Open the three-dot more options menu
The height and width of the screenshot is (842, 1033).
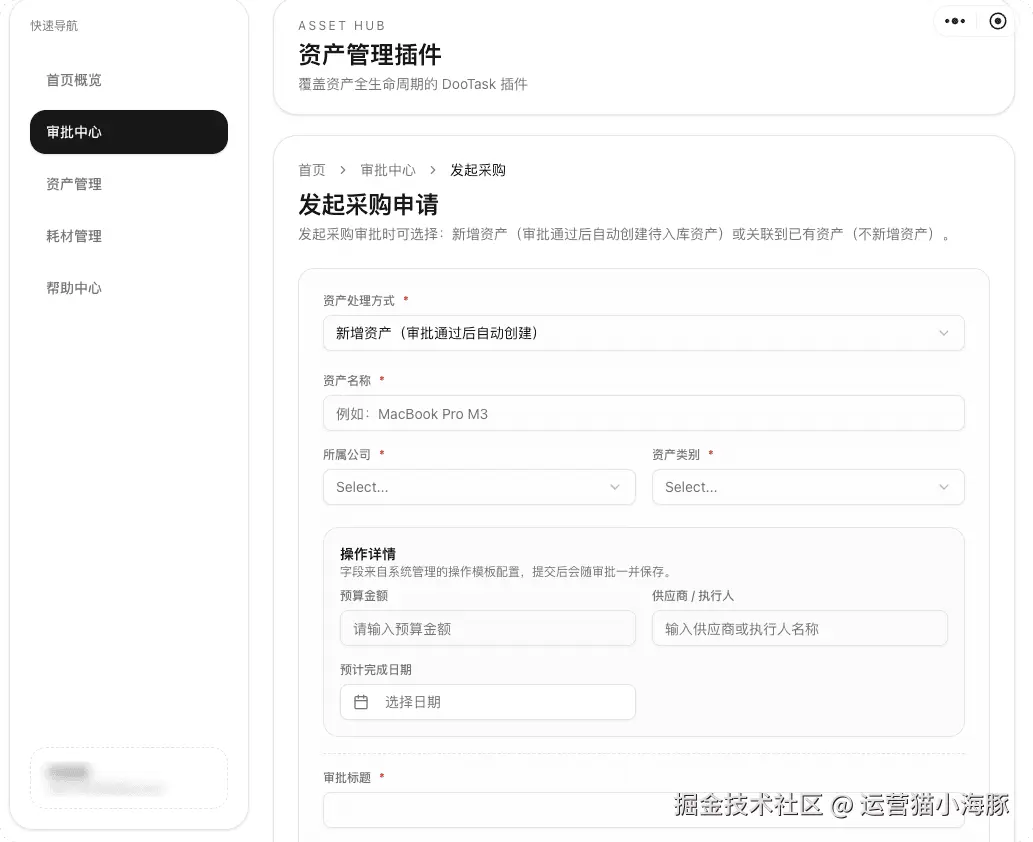[x=955, y=21]
